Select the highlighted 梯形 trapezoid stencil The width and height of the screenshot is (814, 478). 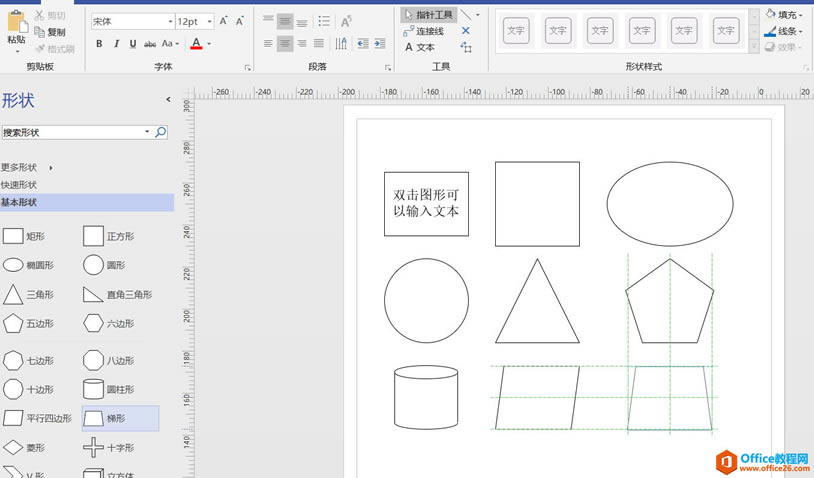[120, 418]
